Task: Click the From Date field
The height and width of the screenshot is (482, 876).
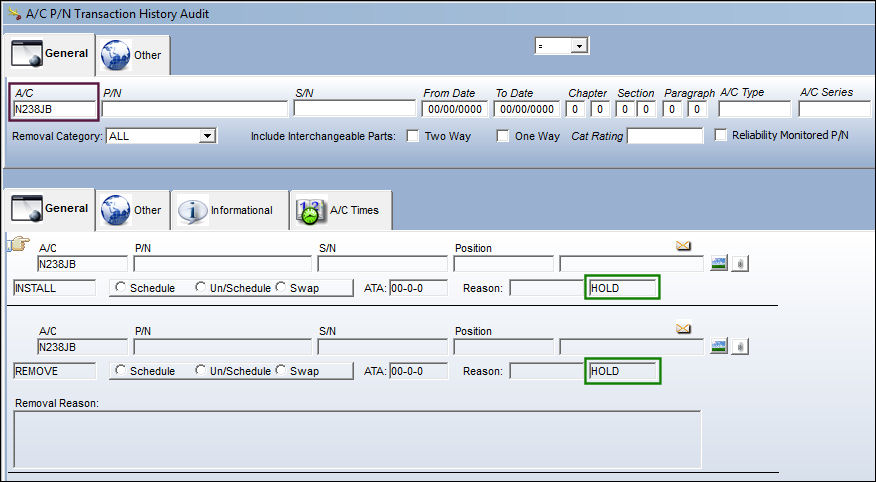Action: pyautogui.click(x=454, y=109)
